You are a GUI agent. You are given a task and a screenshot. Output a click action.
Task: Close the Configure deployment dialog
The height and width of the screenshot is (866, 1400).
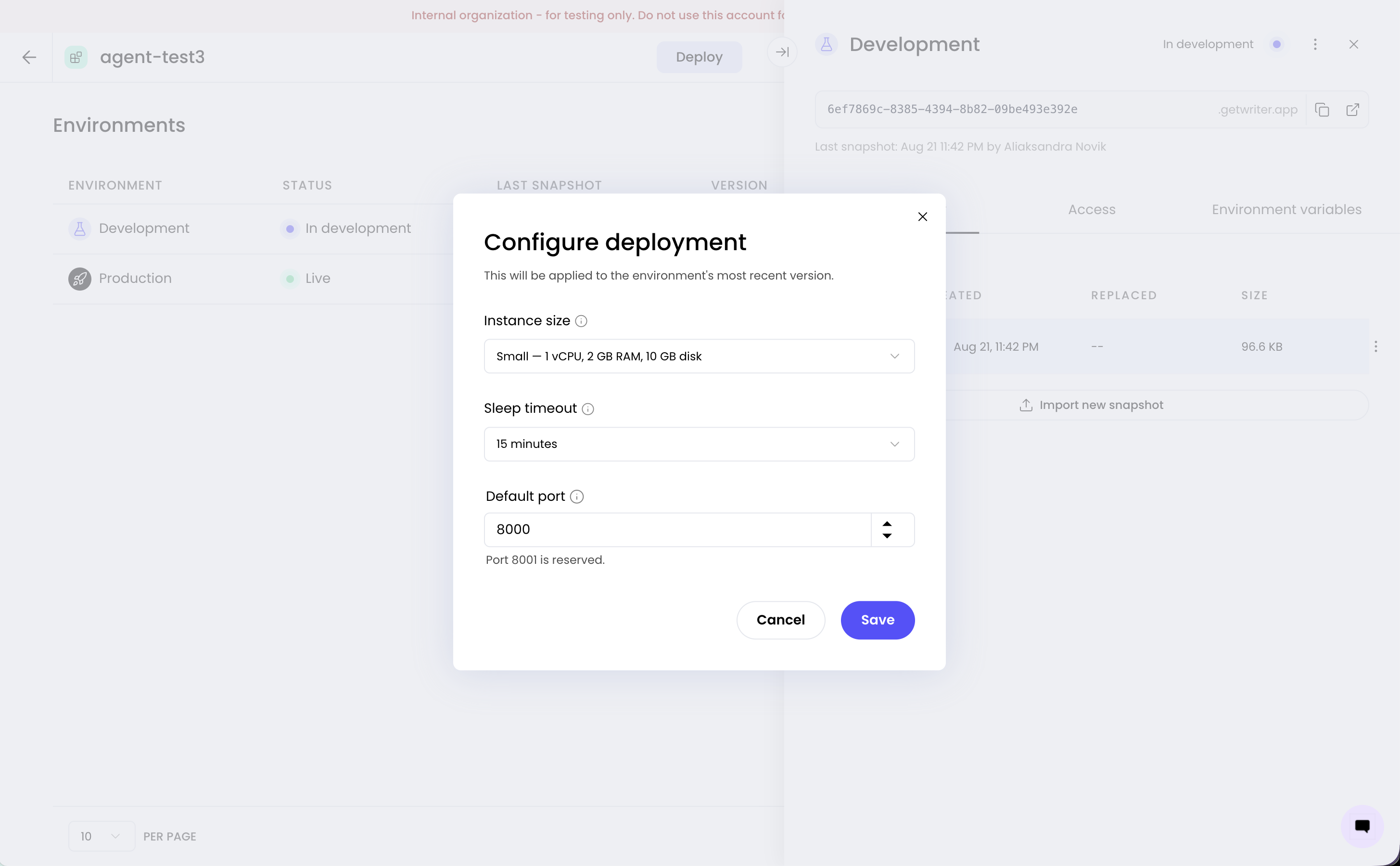coord(922,216)
